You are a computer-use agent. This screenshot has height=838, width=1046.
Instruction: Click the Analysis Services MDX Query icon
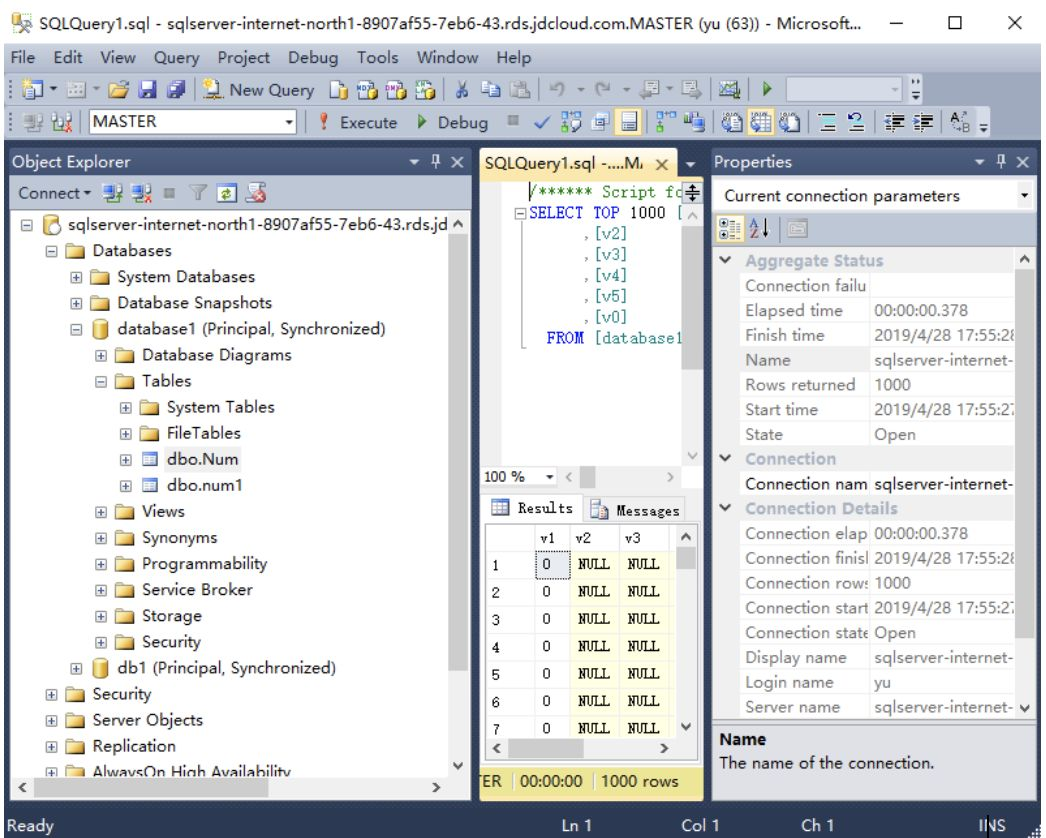coord(366,89)
